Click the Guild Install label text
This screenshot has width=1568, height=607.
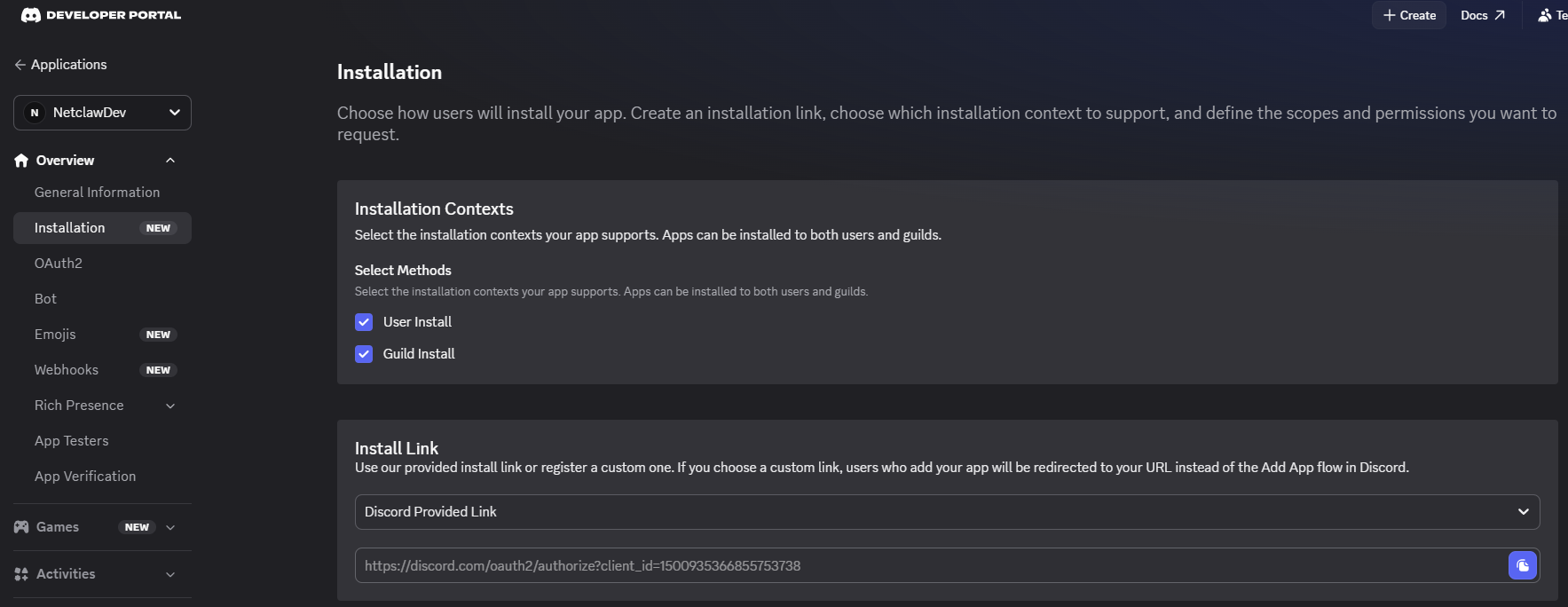[x=419, y=354]
